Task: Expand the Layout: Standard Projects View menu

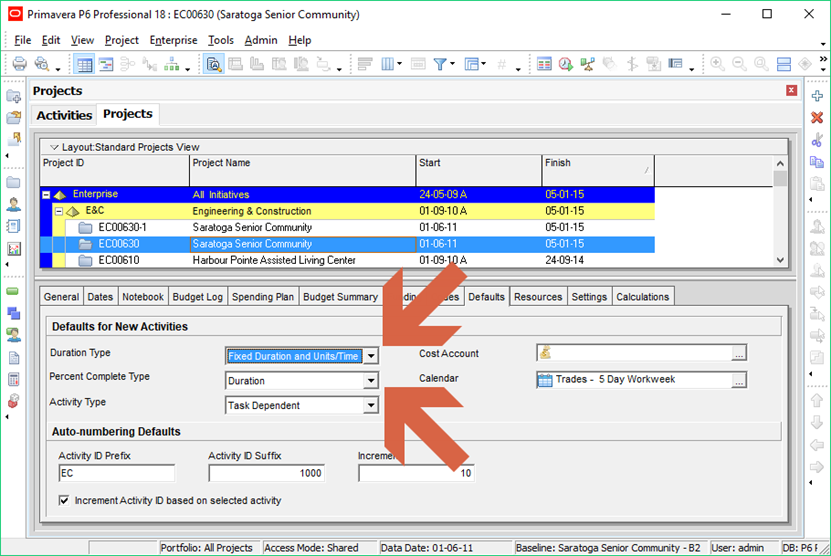Action: (54, 147)
